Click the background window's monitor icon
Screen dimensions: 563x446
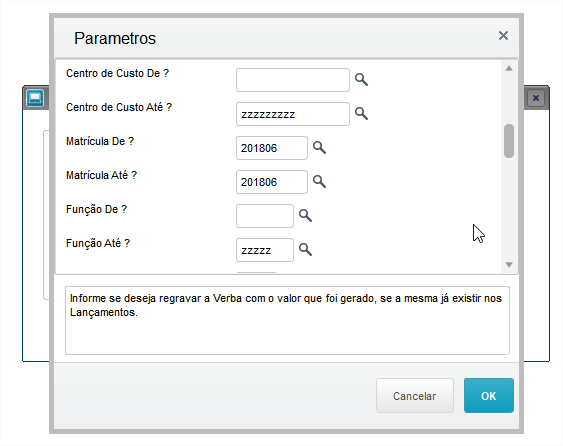point(35,98)
